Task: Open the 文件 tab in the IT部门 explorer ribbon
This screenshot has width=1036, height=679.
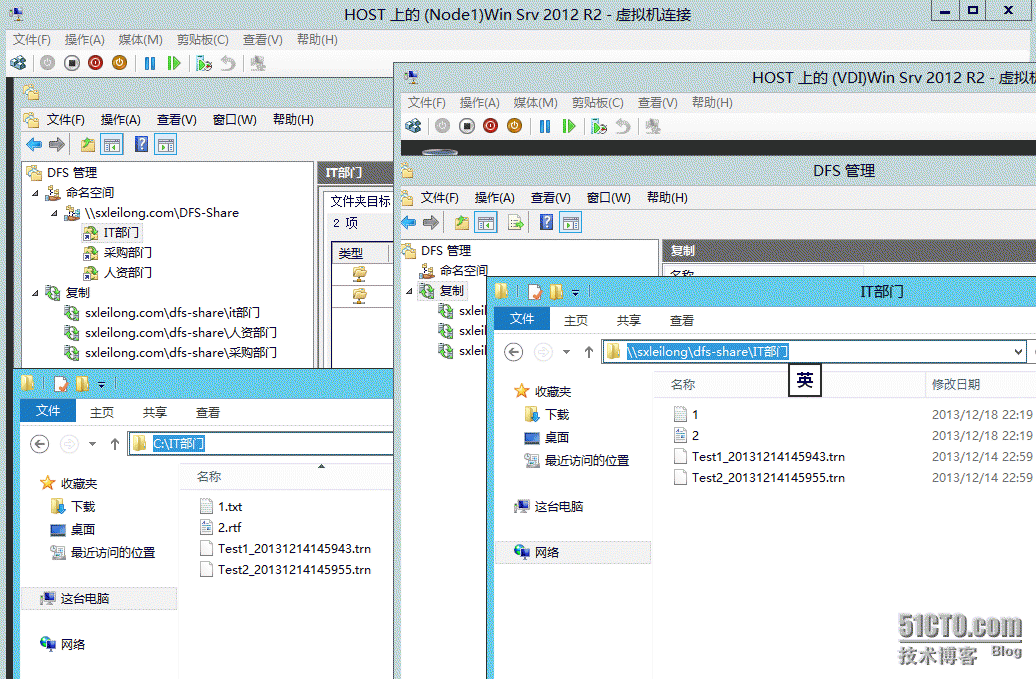Action: click(x=522, y=319)
